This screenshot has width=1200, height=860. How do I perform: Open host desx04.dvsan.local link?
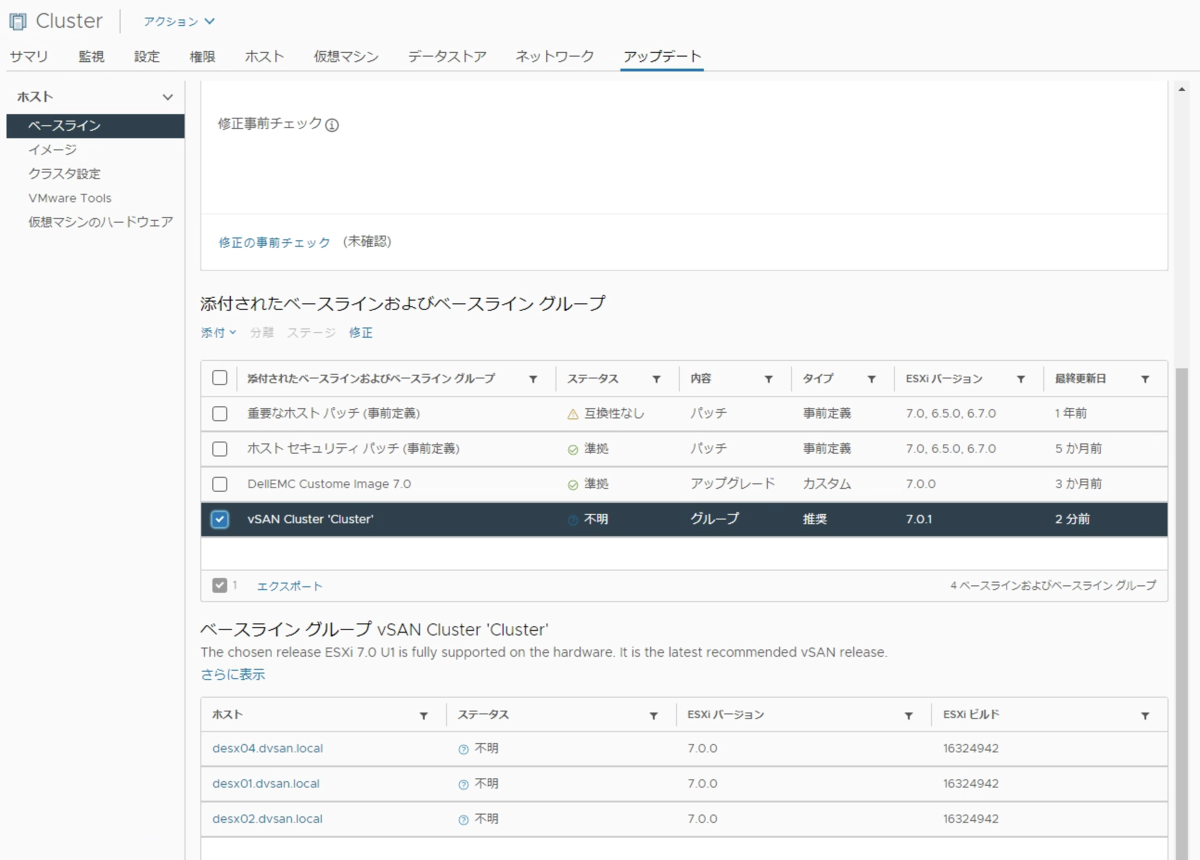point(268,749)
